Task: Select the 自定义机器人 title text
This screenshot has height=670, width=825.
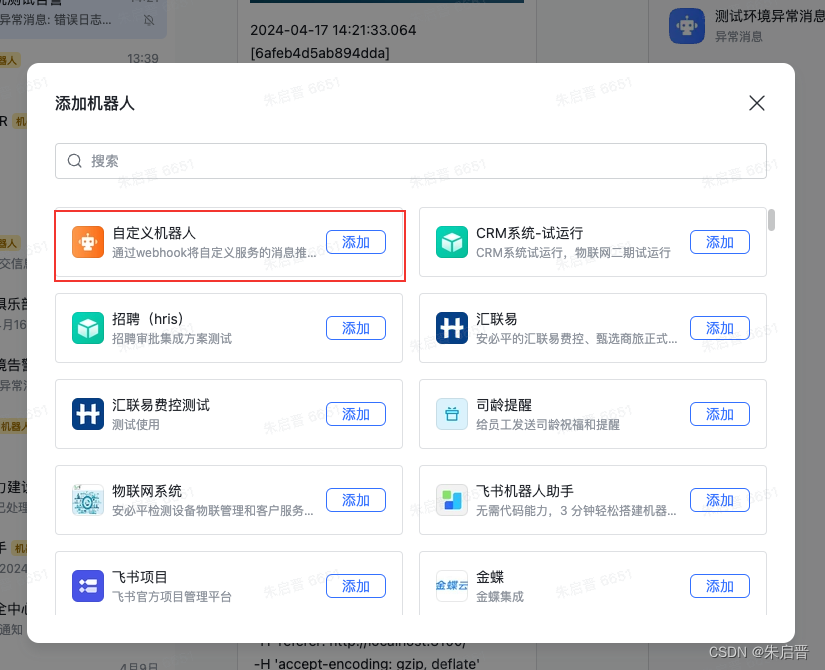Action: pyautogui.click(x=154, y=233)
